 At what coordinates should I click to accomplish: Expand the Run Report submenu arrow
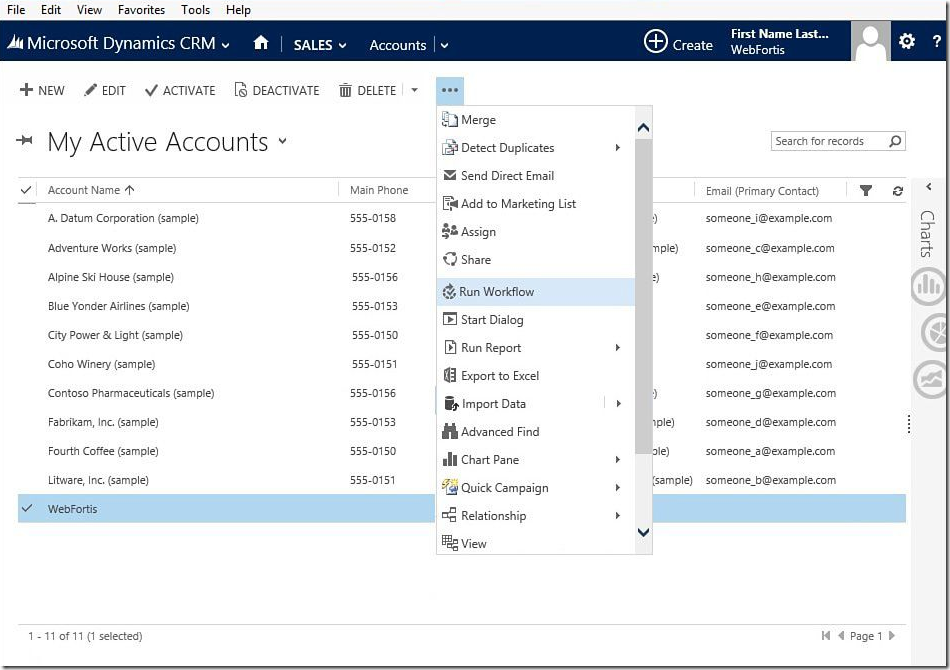[x=617, y=347]
